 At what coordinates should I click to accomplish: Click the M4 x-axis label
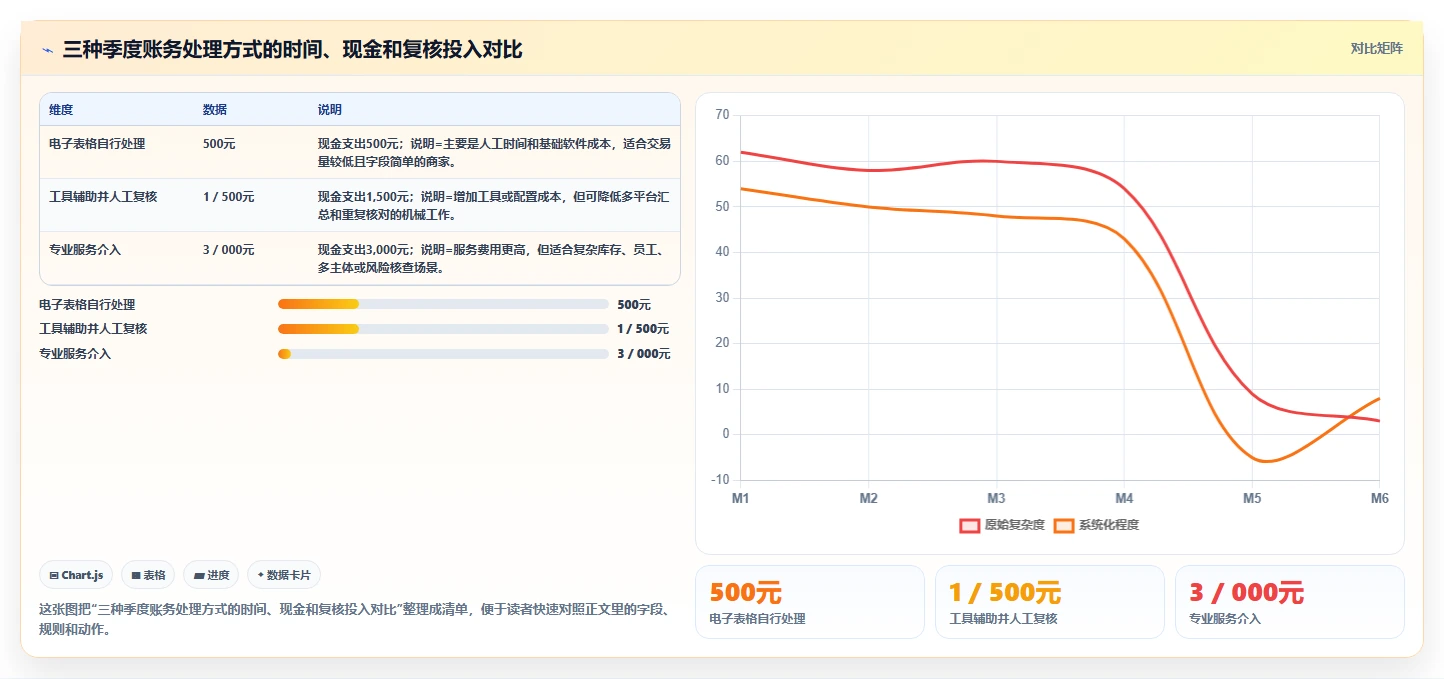(x=1124, y=498)
